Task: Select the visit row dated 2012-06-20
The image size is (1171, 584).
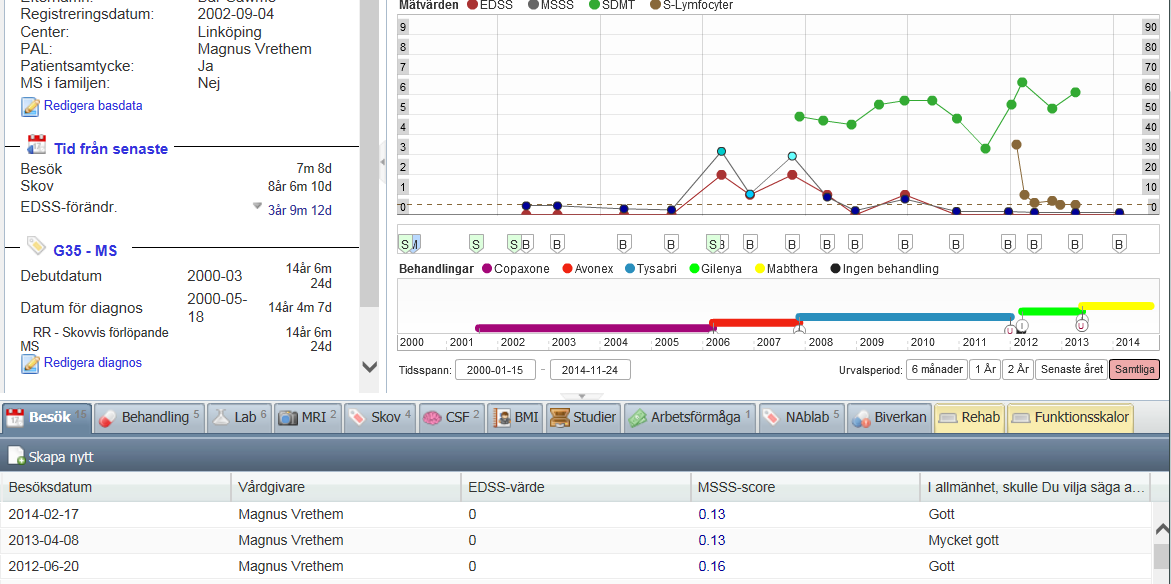Action: 576,566
